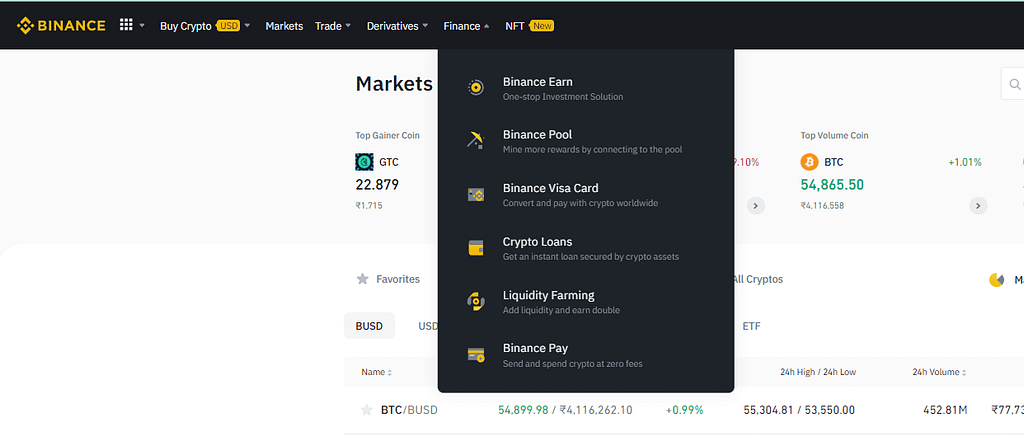Click the yellow pie chart icon
This screenshot has height=441, width=1024.
coord(997,280)
